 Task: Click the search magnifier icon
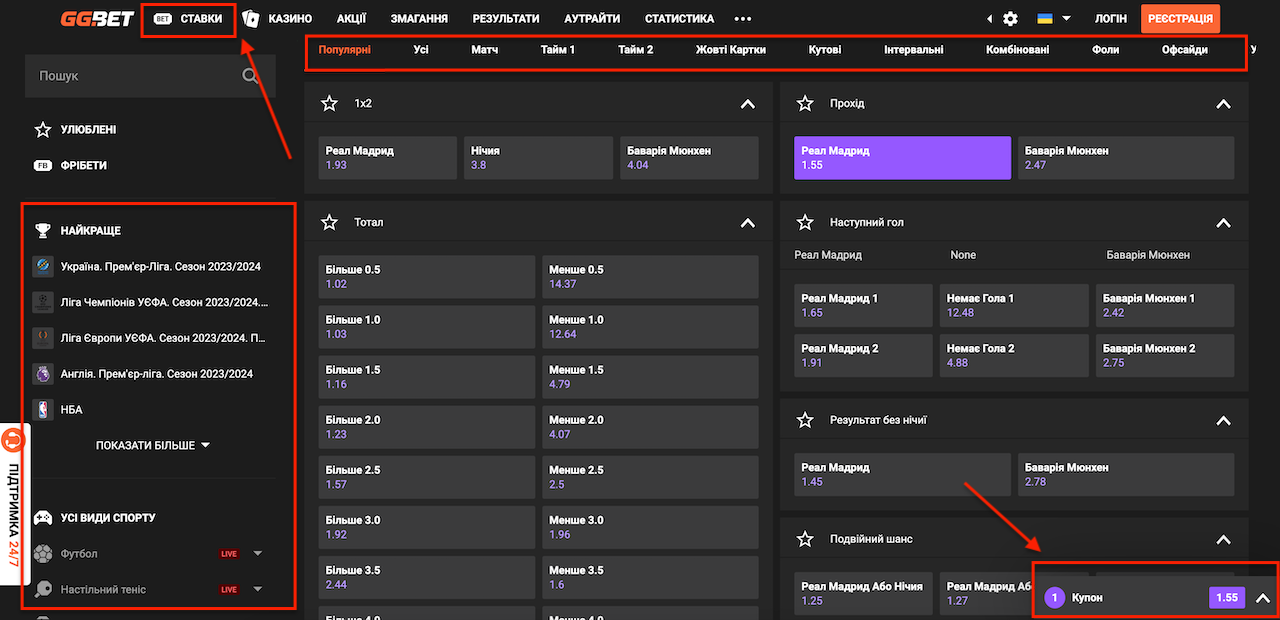[251, 76]
